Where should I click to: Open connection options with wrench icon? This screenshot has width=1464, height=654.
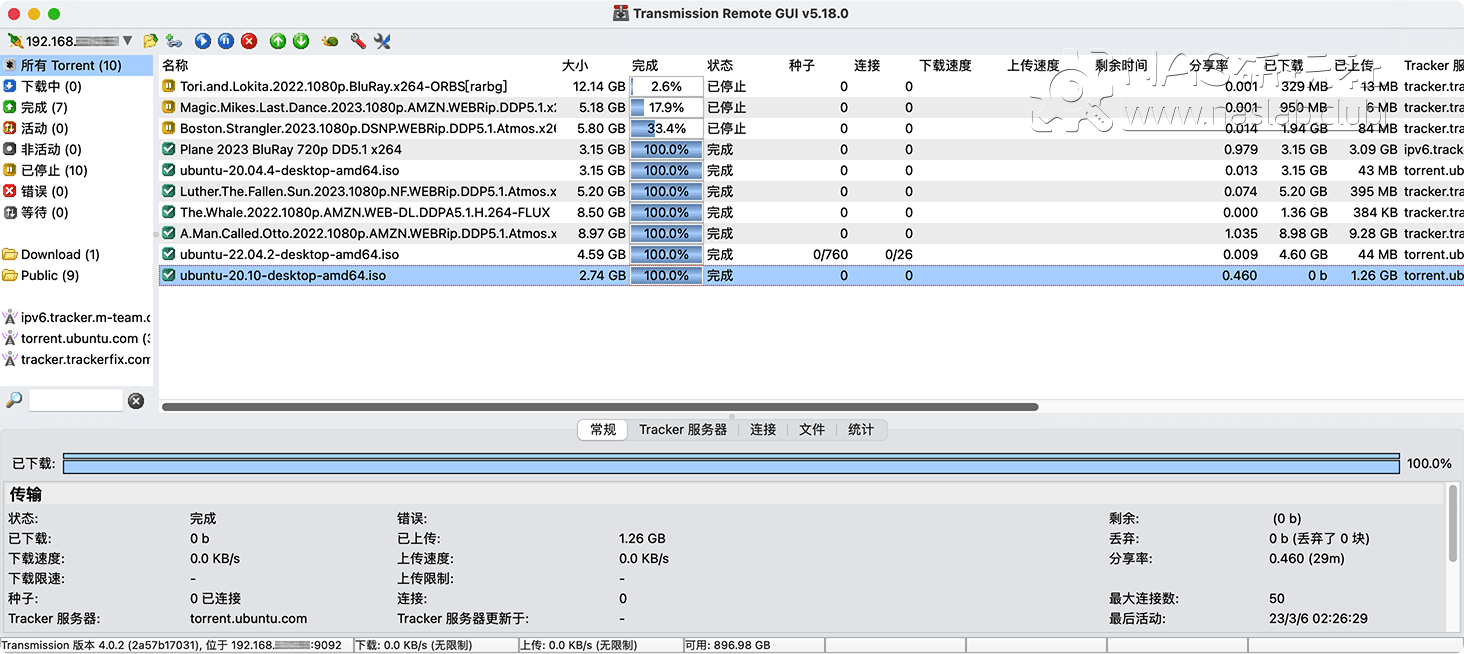click(355, 41)
